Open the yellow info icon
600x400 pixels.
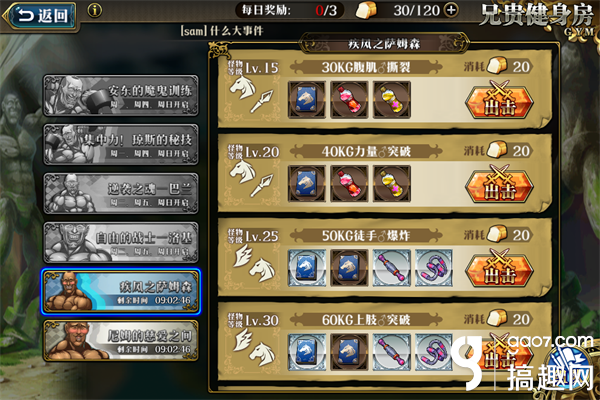point(95,10)
